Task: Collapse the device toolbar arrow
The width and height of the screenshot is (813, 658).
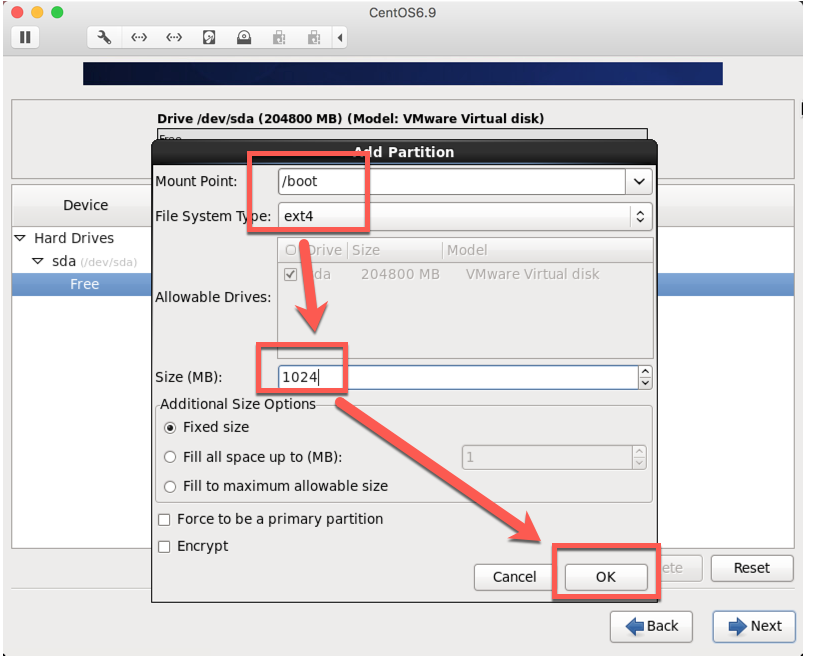Action: [x=340, y=38]
